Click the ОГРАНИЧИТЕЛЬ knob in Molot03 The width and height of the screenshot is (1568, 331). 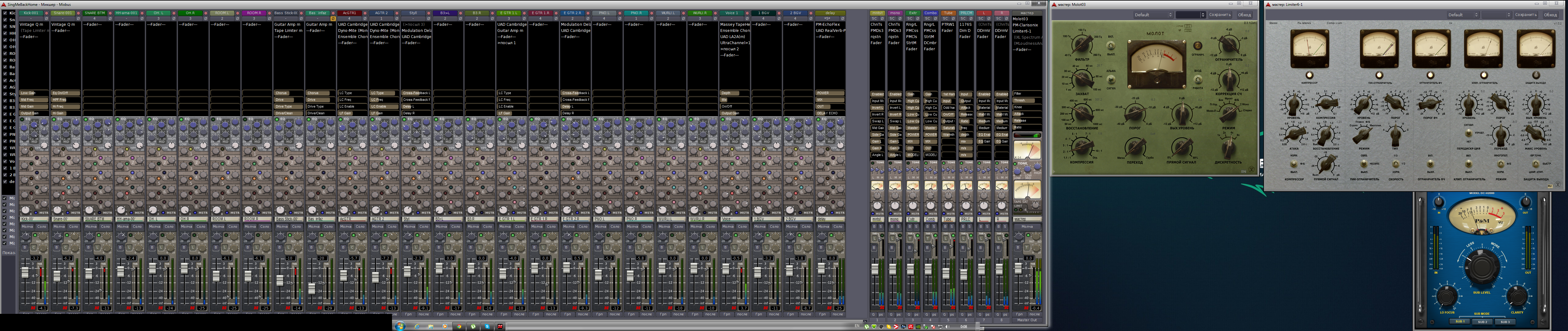(1229, 44)
